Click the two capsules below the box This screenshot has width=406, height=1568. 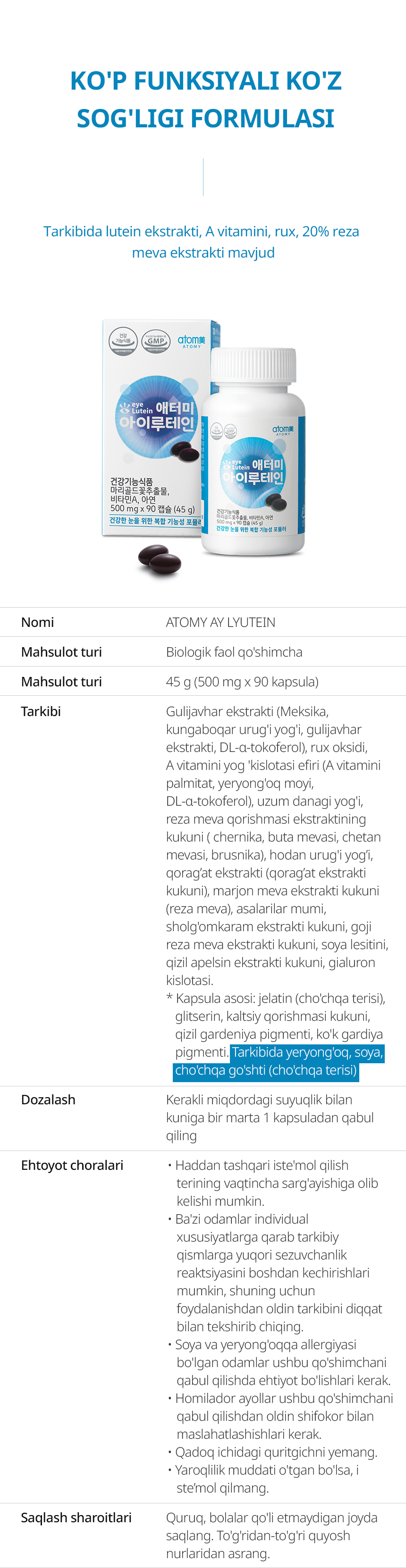point(159,560)
